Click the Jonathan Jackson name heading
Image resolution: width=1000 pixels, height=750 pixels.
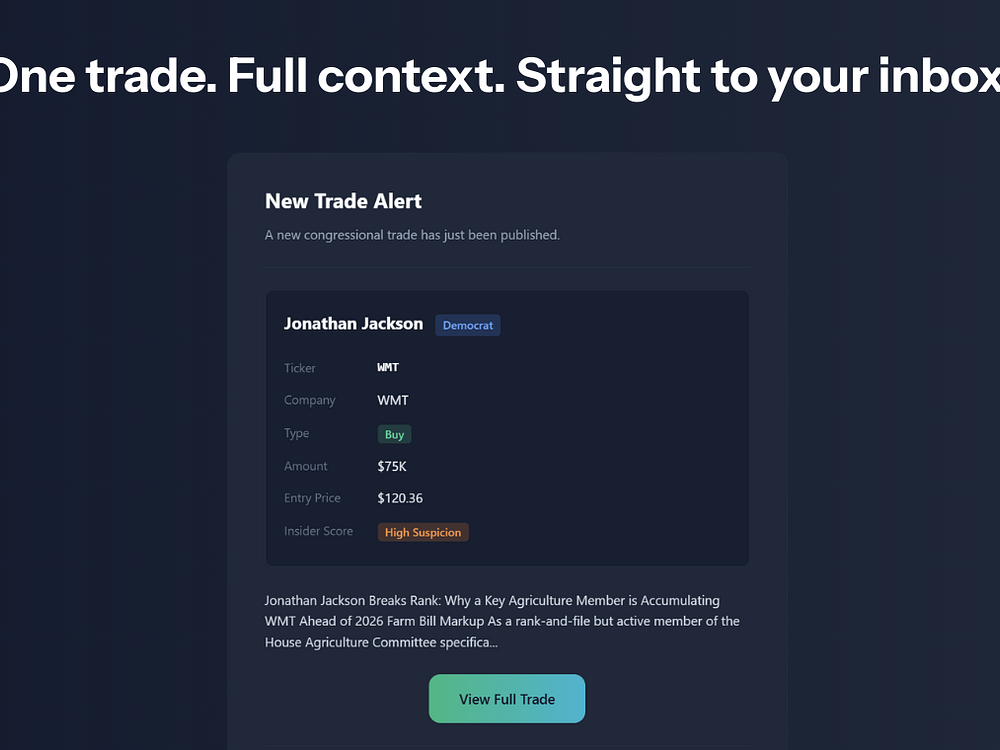353,324
